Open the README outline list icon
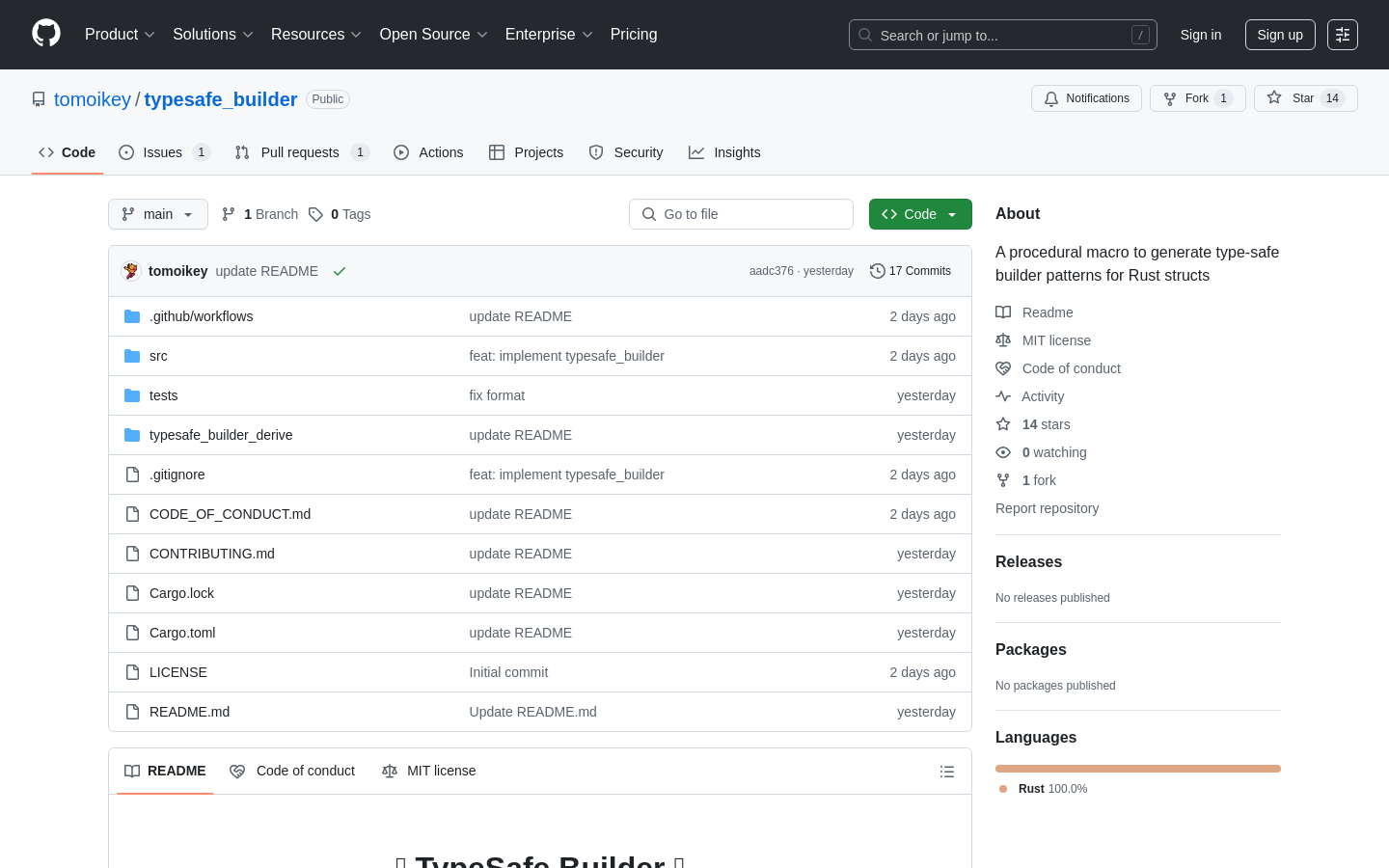This screenshot has width=1389, height=868. point(947,772)
